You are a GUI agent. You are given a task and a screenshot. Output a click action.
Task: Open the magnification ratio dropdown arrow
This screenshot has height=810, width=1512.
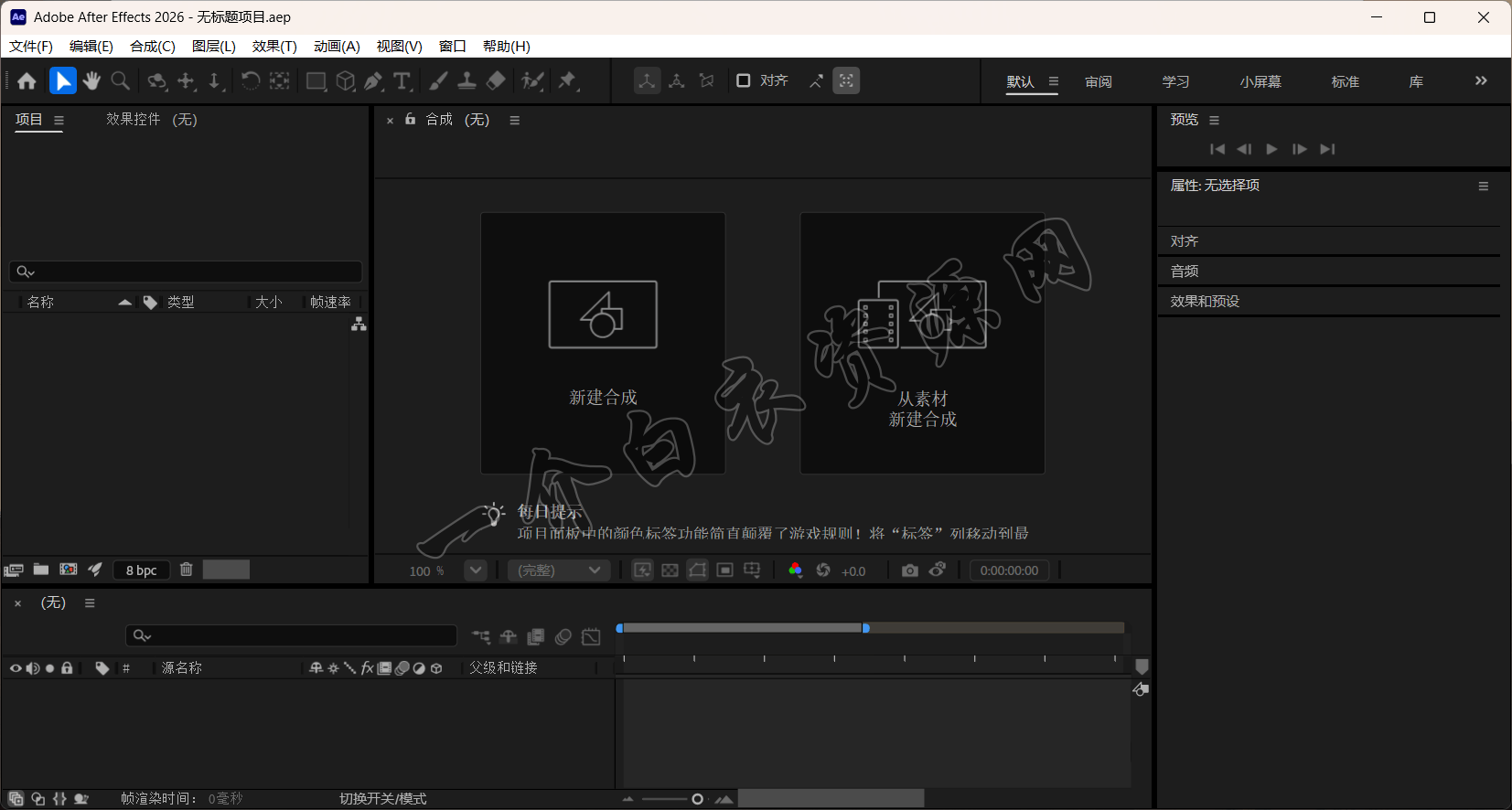(x=476, y=570)
